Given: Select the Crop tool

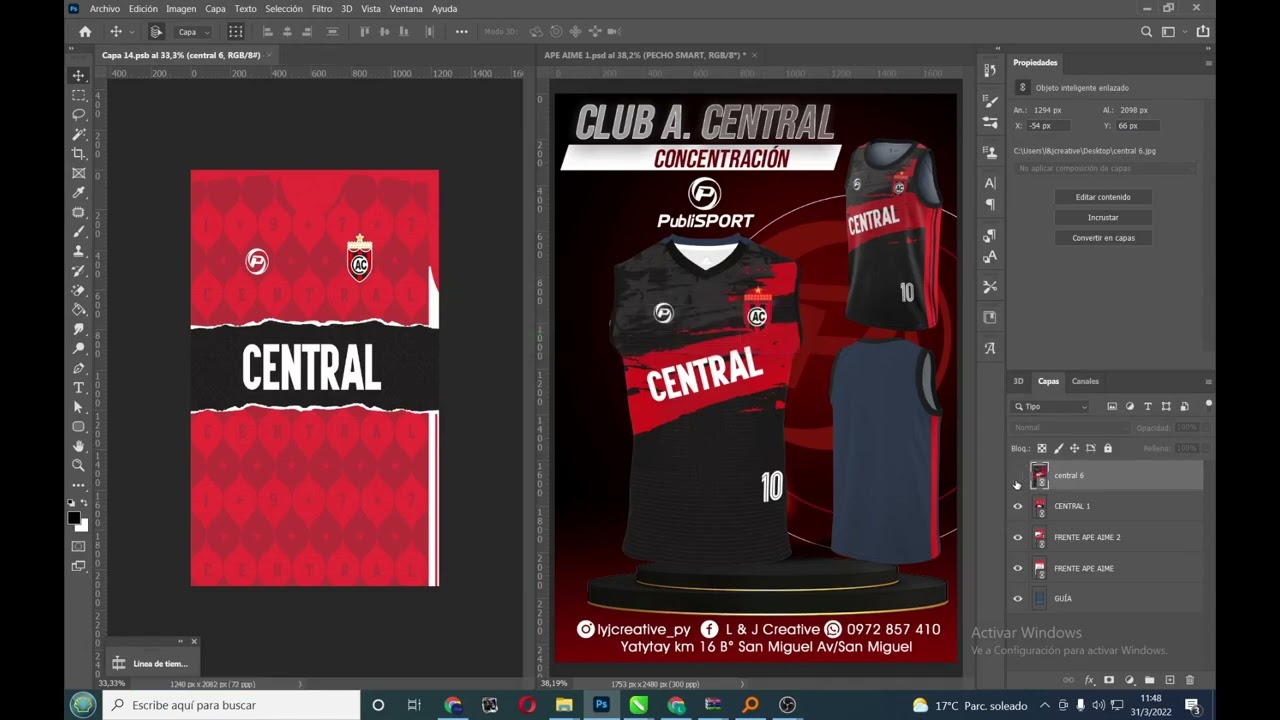Looking at the screenshot, I should coord(78,154).
